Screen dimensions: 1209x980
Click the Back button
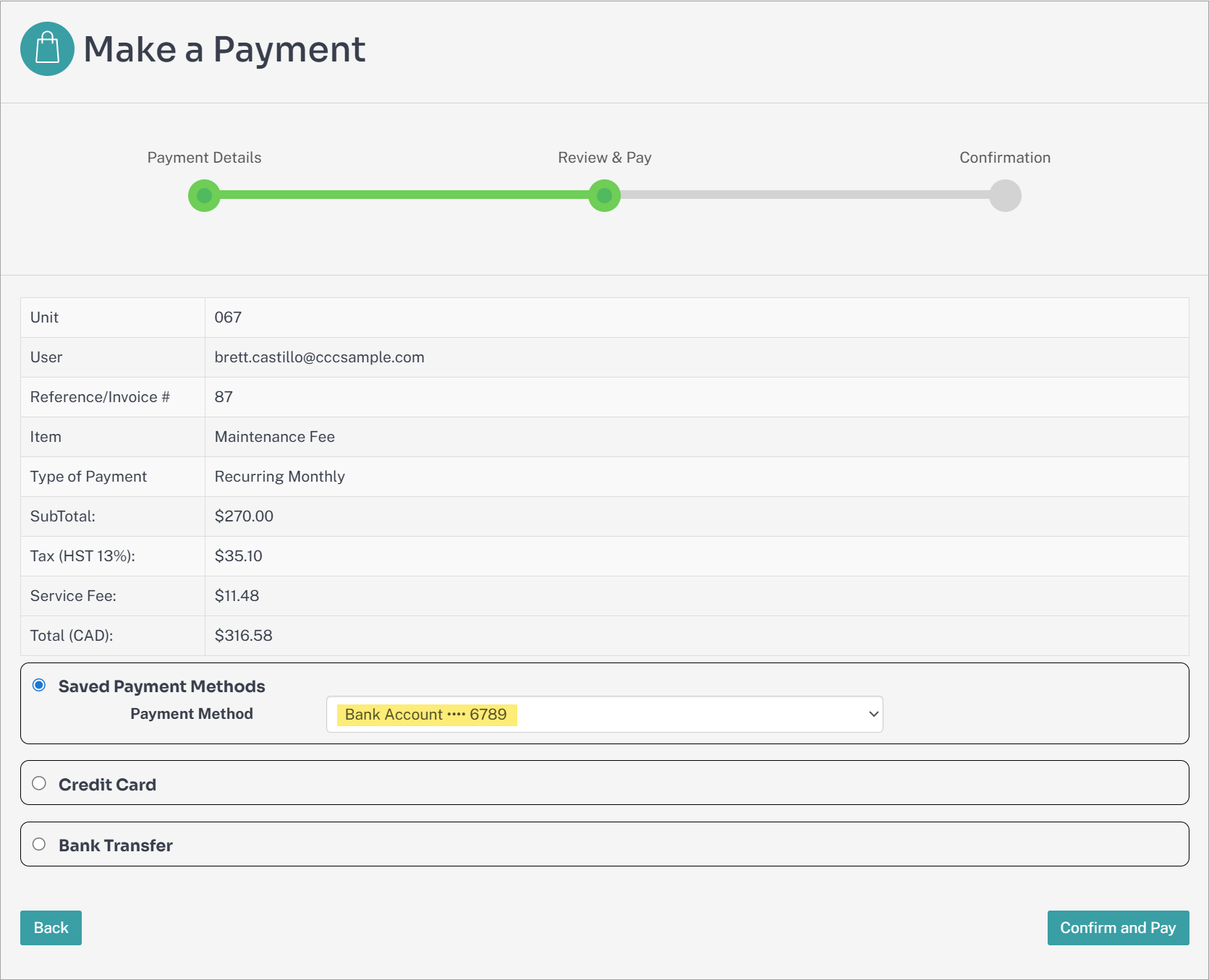click(51, 928)
